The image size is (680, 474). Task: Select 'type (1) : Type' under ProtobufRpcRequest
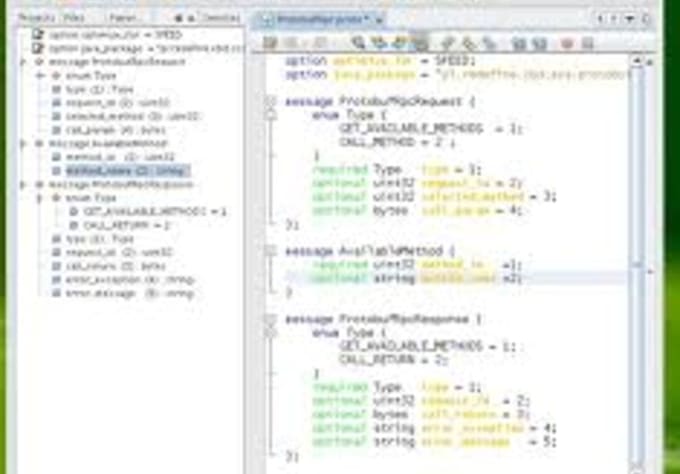[99, 89]
